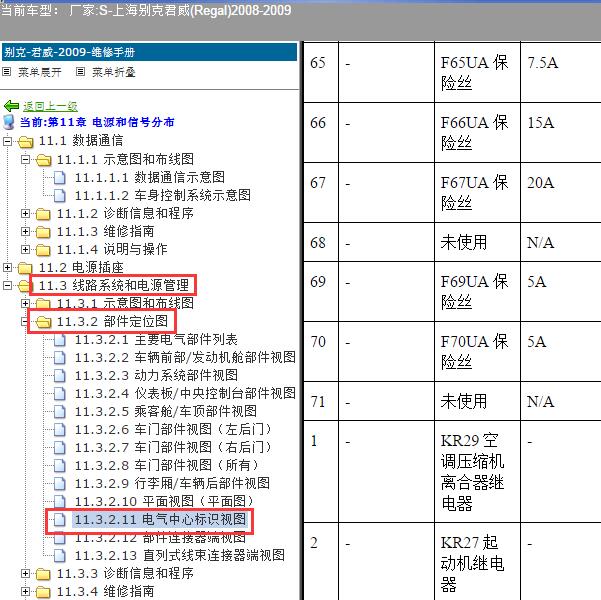Viewport: 601px width, 600px height.
Task: Click the folder icon of 11.1.1 示意图和布线图
Action: [43, 159]
